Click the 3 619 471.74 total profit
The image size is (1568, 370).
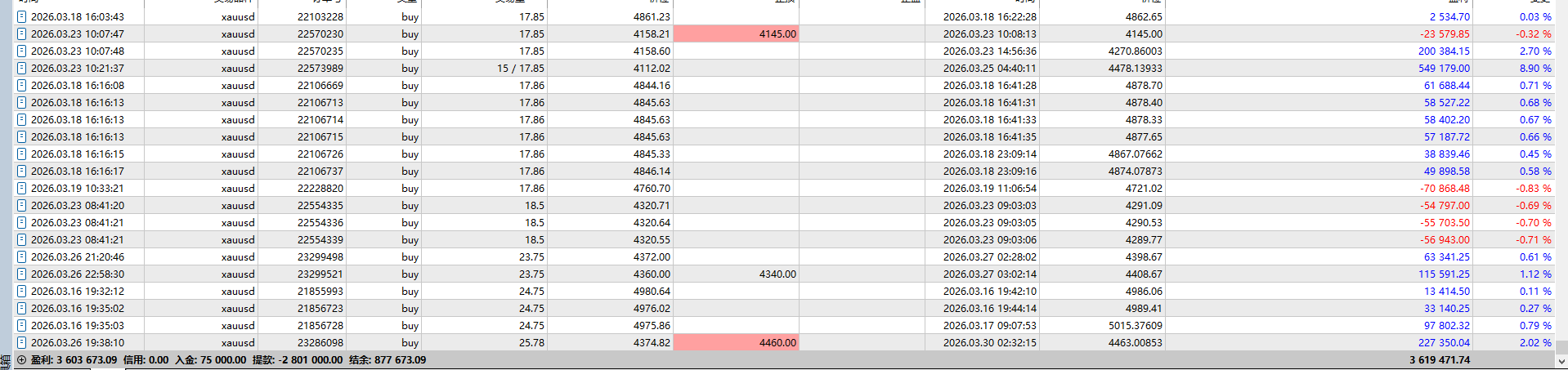pos(1439,359)
